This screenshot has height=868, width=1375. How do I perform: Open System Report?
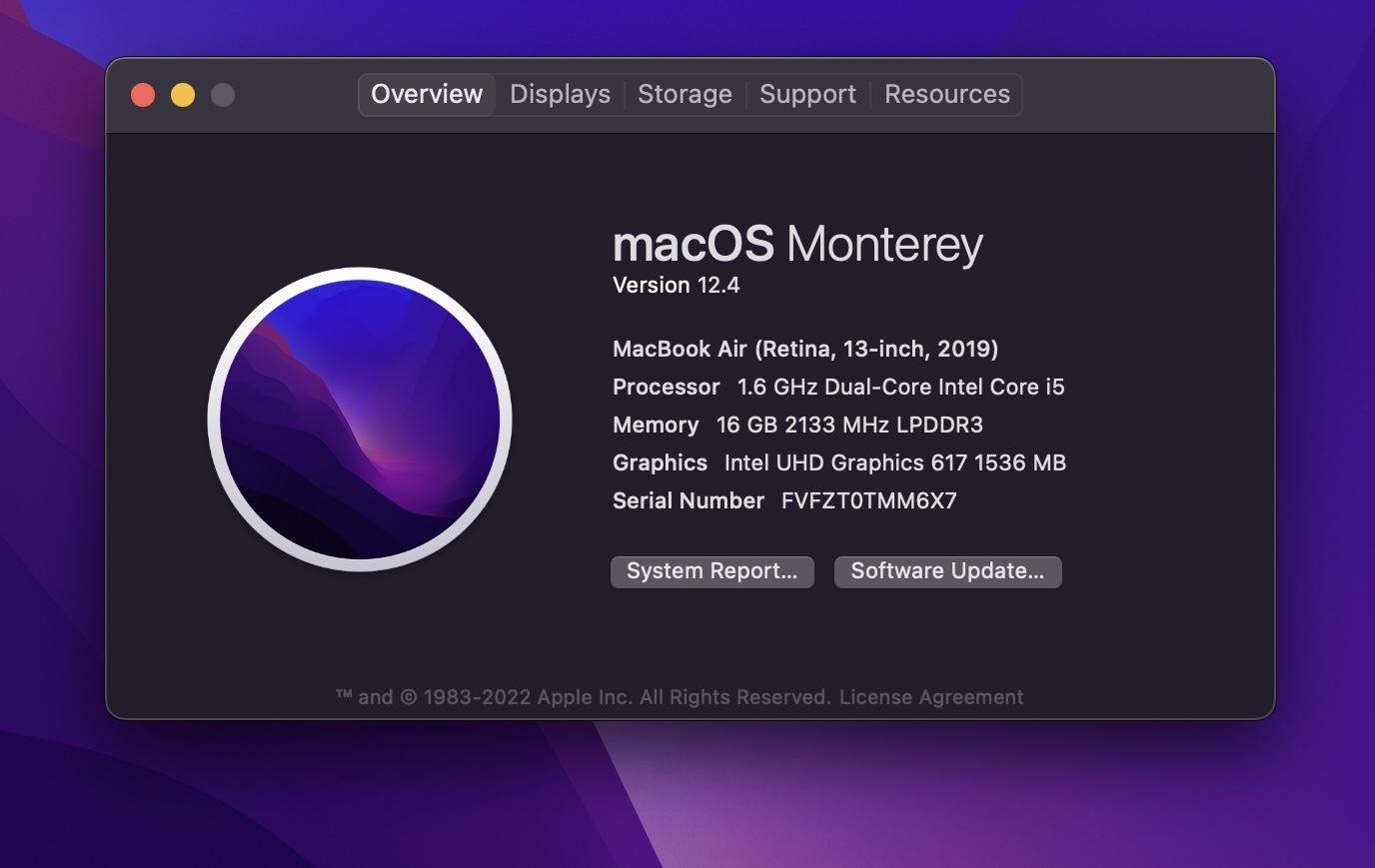coord(711,571)
